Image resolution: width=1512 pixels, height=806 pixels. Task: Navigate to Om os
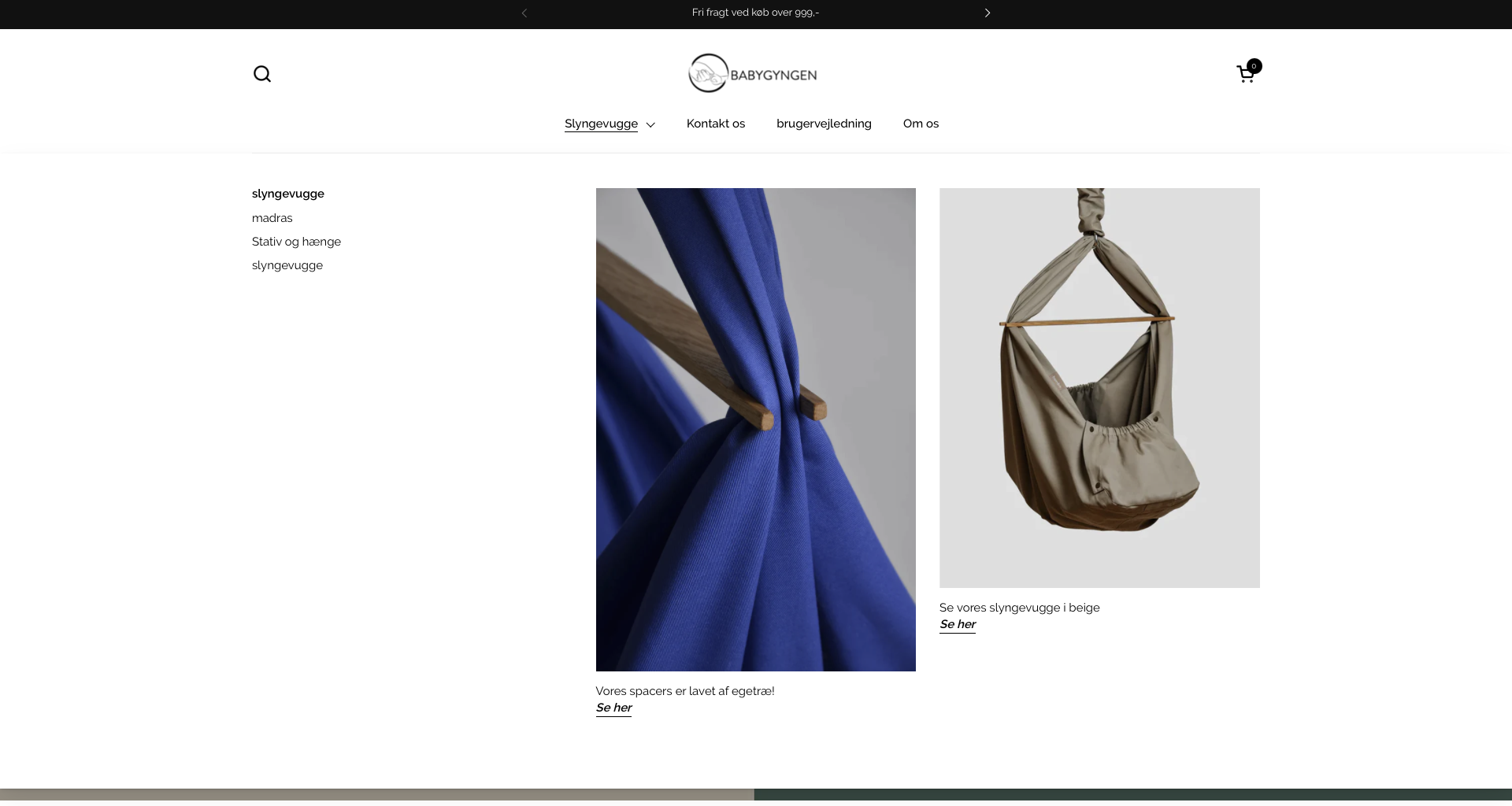[x=921, y=124]
